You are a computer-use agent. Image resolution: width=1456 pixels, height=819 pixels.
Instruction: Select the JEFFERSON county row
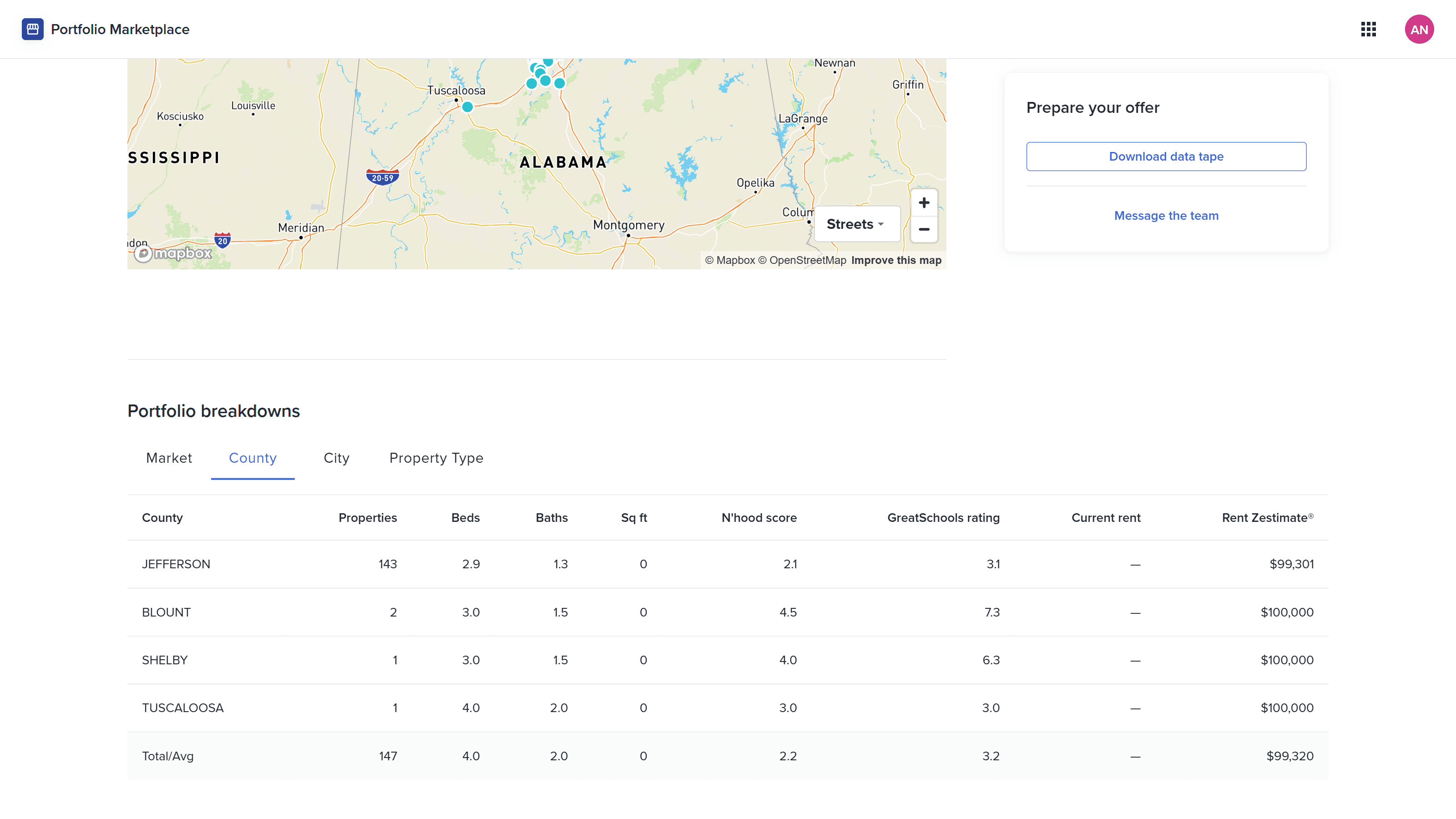tap(176, 564)
